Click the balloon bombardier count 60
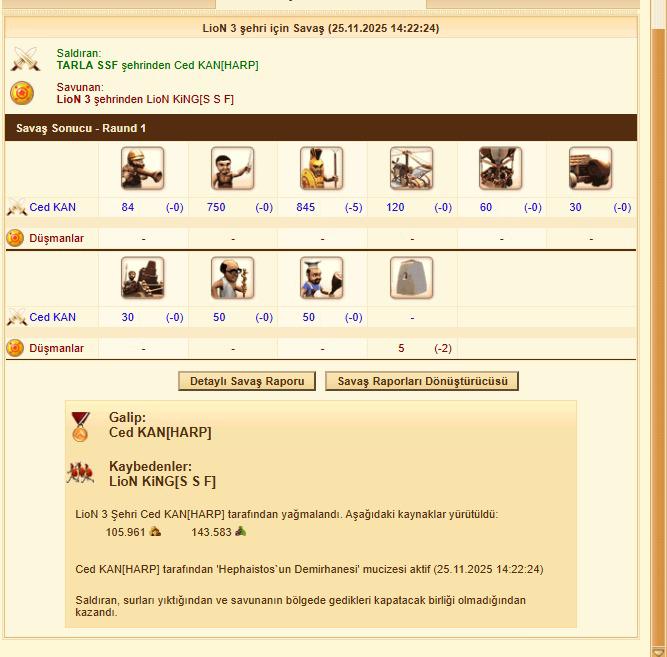Screen dimensions: 667x657 tap(486, 207)
